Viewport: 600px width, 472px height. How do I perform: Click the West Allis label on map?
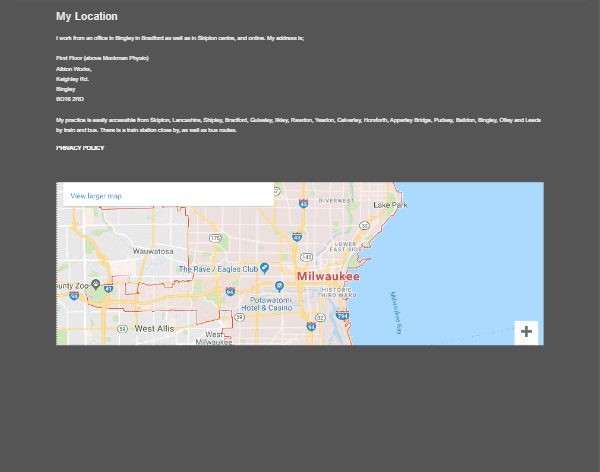pos(155,328)
